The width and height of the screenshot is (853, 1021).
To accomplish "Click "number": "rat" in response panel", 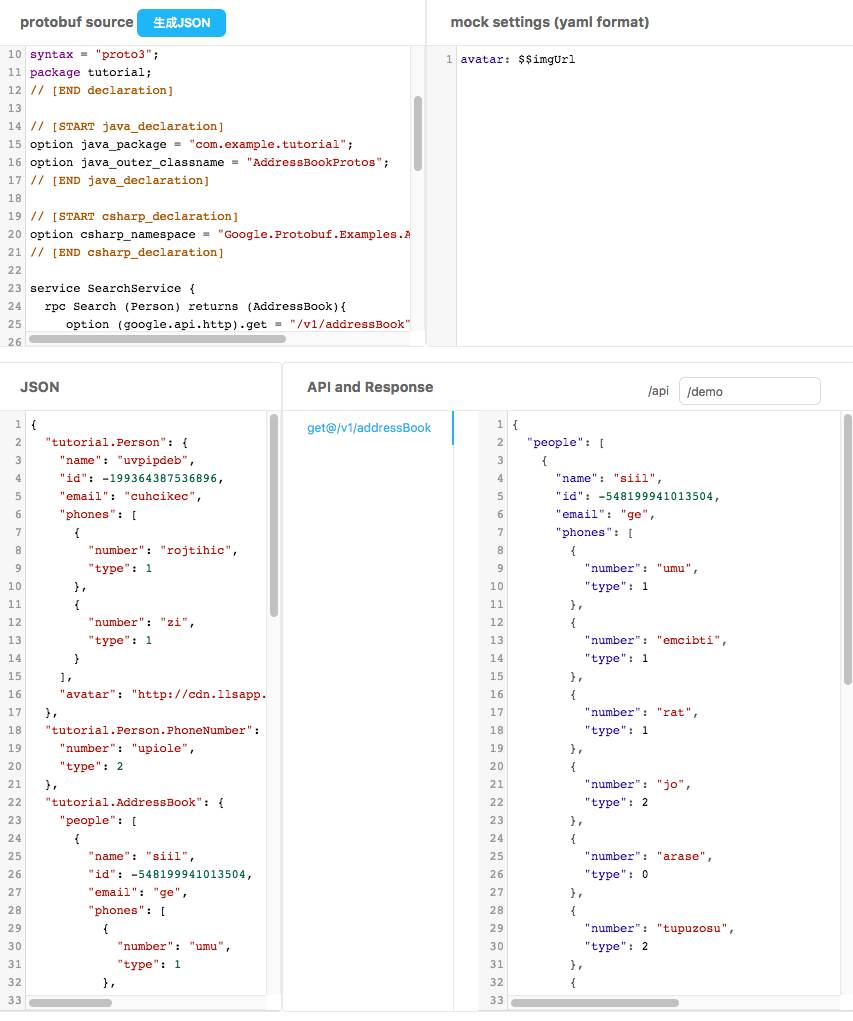I will [641, 712].
